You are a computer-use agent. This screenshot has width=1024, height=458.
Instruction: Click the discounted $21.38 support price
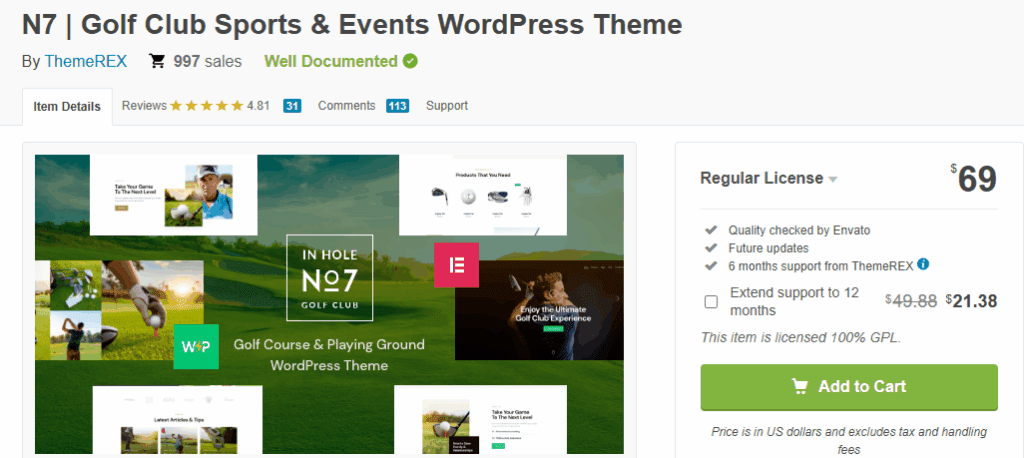(971, 301)
